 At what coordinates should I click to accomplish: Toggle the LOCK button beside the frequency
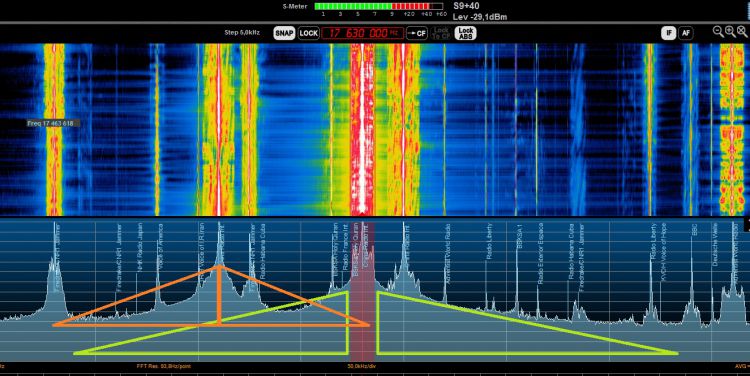pyautogui.click(x=309, y=33)
